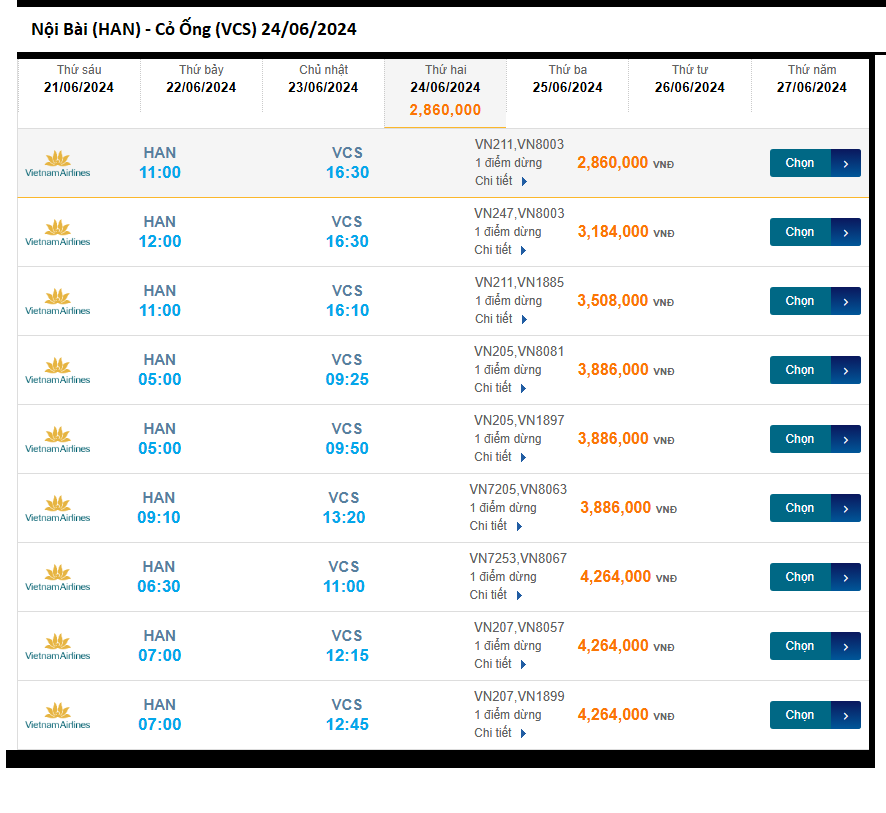
Task: Select the Chủ nhật 23/06/2024 date tab
Action: tap(323, 79)
